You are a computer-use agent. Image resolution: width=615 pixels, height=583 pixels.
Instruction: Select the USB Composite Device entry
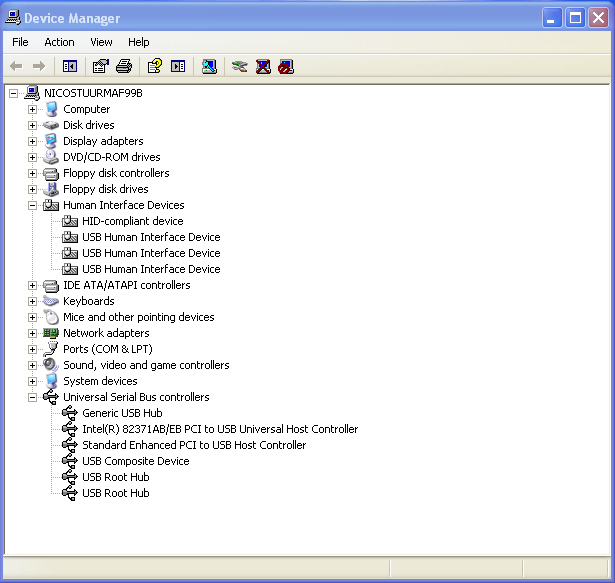pos(136,461)
